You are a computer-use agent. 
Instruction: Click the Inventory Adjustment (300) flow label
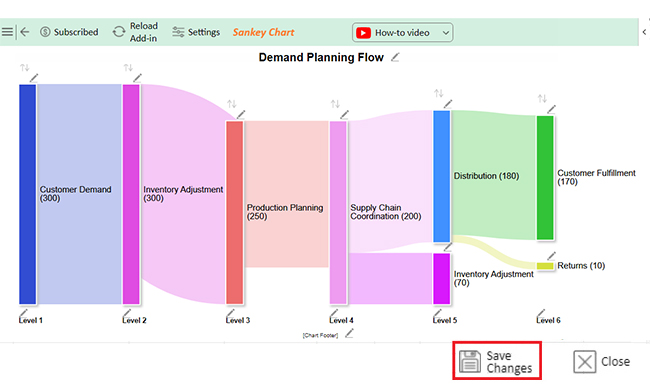click(x=183, y=194)
